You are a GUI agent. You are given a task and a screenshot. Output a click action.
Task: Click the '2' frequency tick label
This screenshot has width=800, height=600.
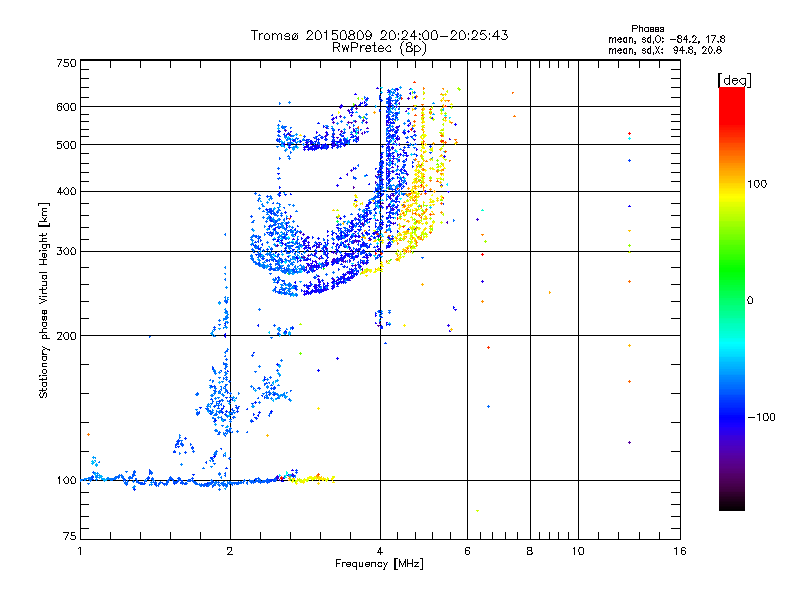tap(230, 551)
